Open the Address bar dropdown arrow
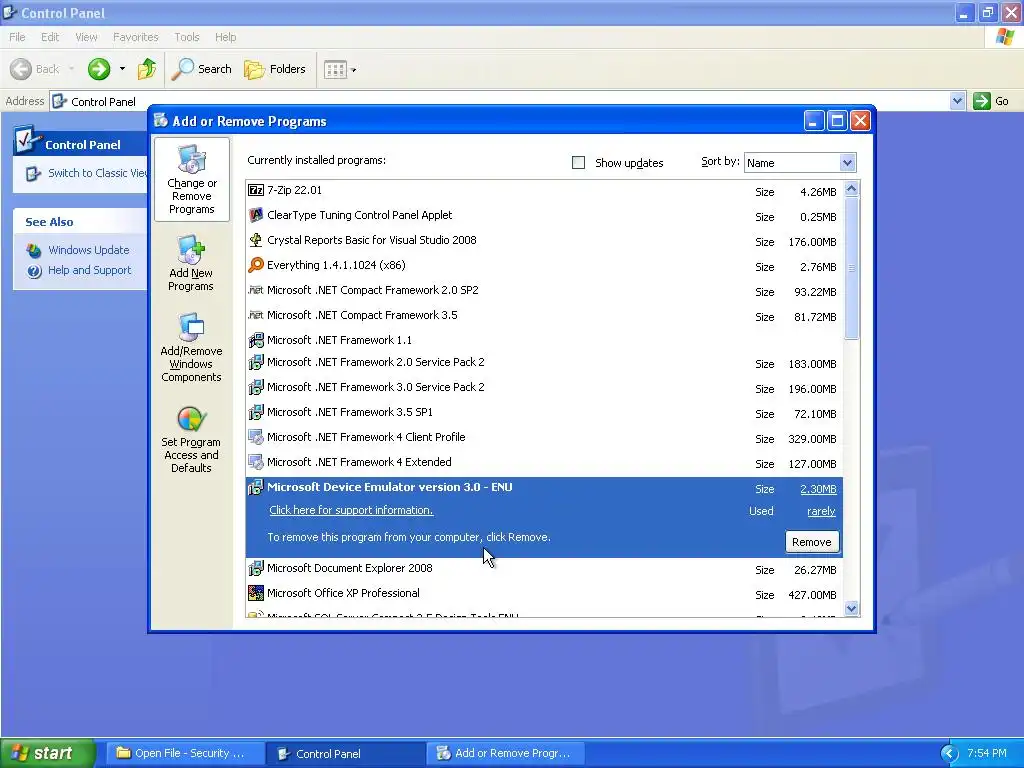The height and width of the screenshot is (768, 1024). click(957, 101)
